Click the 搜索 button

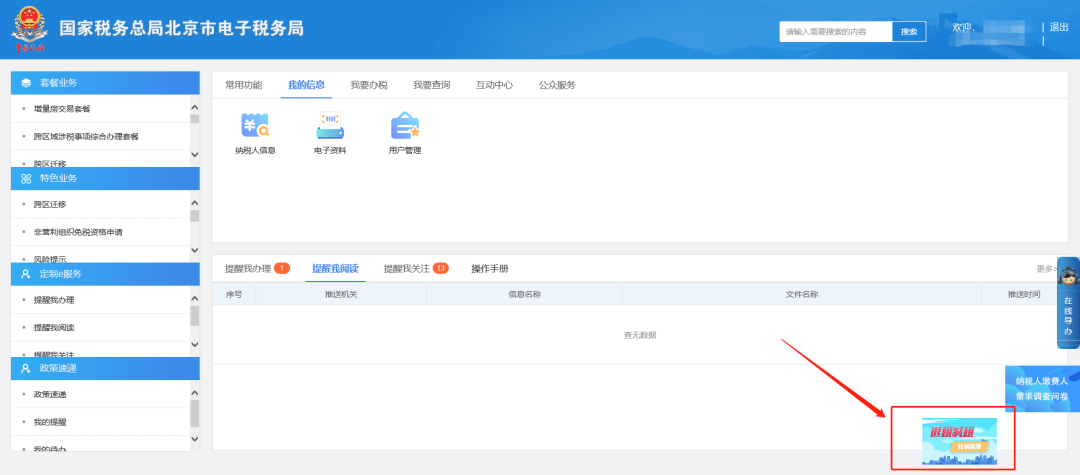(x=909, y=32)
